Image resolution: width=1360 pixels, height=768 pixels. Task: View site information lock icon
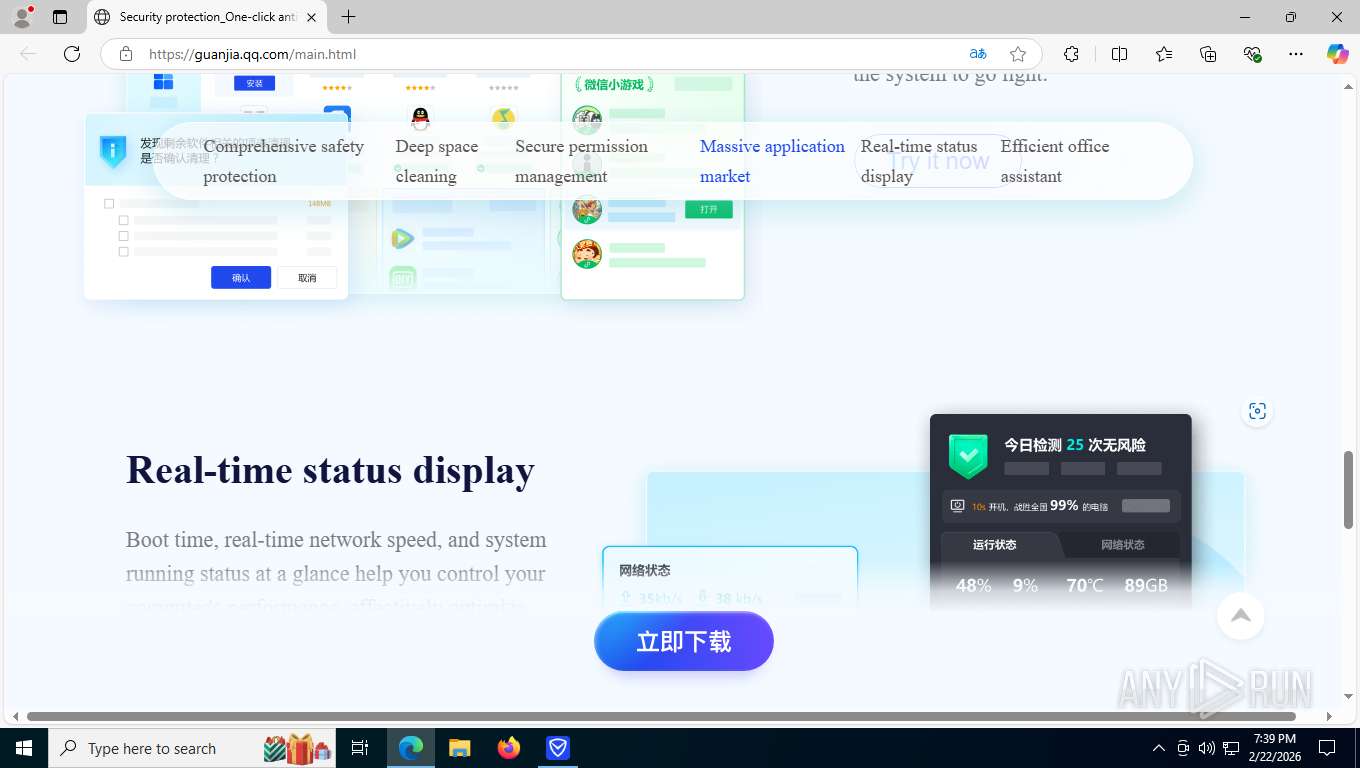125,54
